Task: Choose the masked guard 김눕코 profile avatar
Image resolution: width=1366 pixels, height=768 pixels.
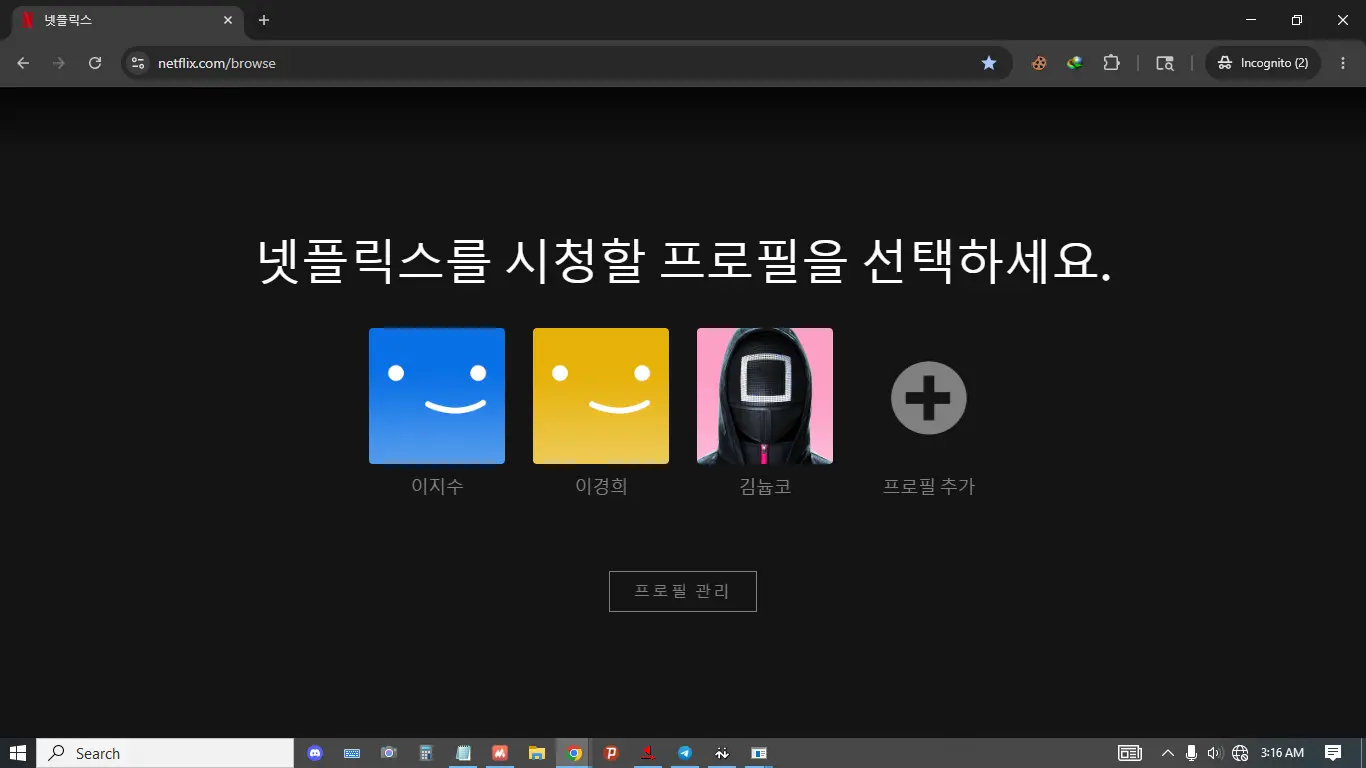Action: pos(765,396)
